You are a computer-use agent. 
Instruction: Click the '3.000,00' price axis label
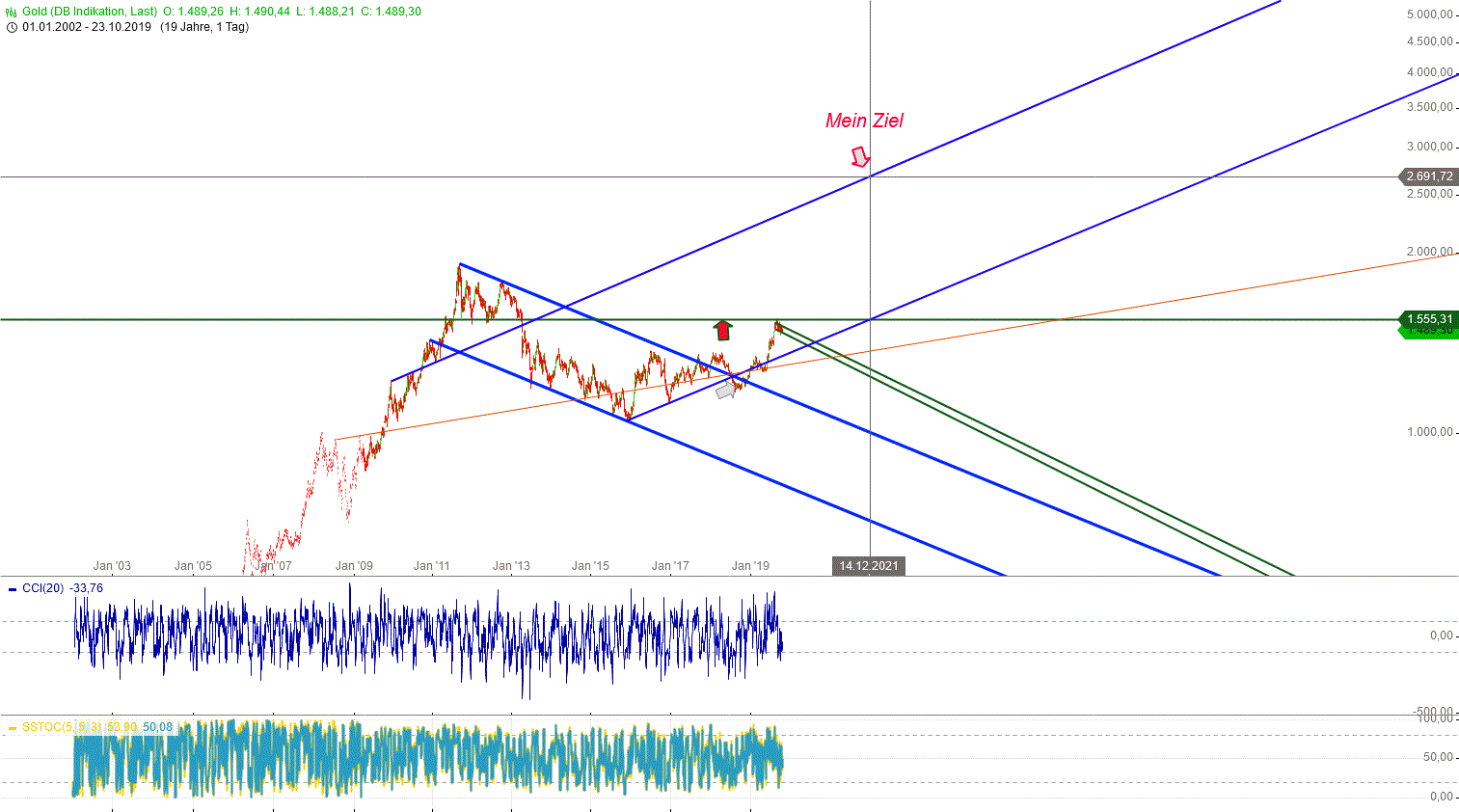pos(1430,147)
